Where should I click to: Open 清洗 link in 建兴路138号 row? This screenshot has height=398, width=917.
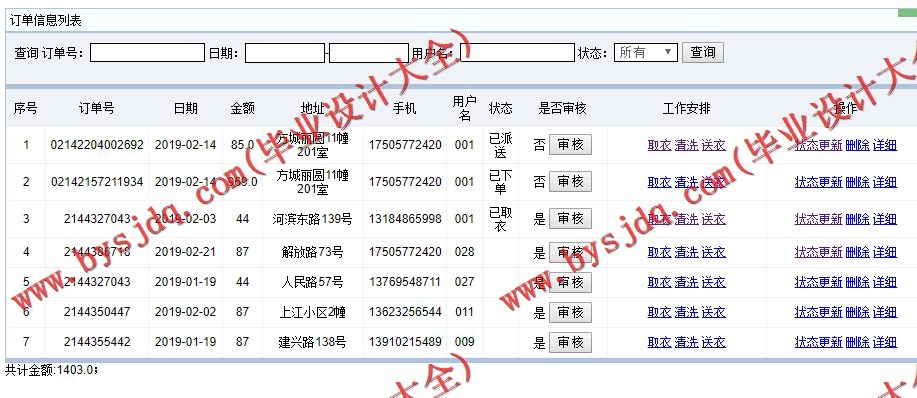[687, 342]
